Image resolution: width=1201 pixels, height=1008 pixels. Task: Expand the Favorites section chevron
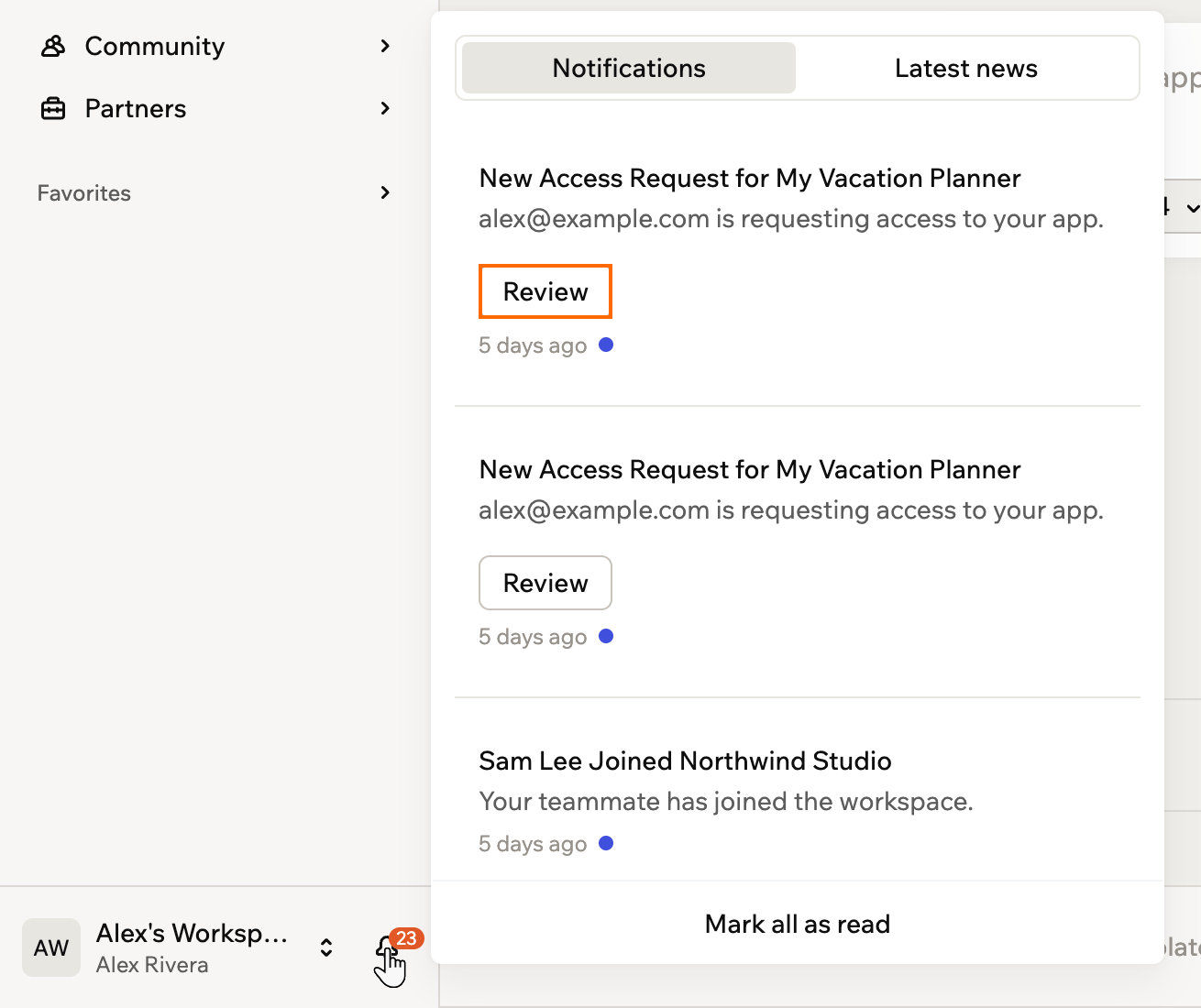tap(385, 192)
